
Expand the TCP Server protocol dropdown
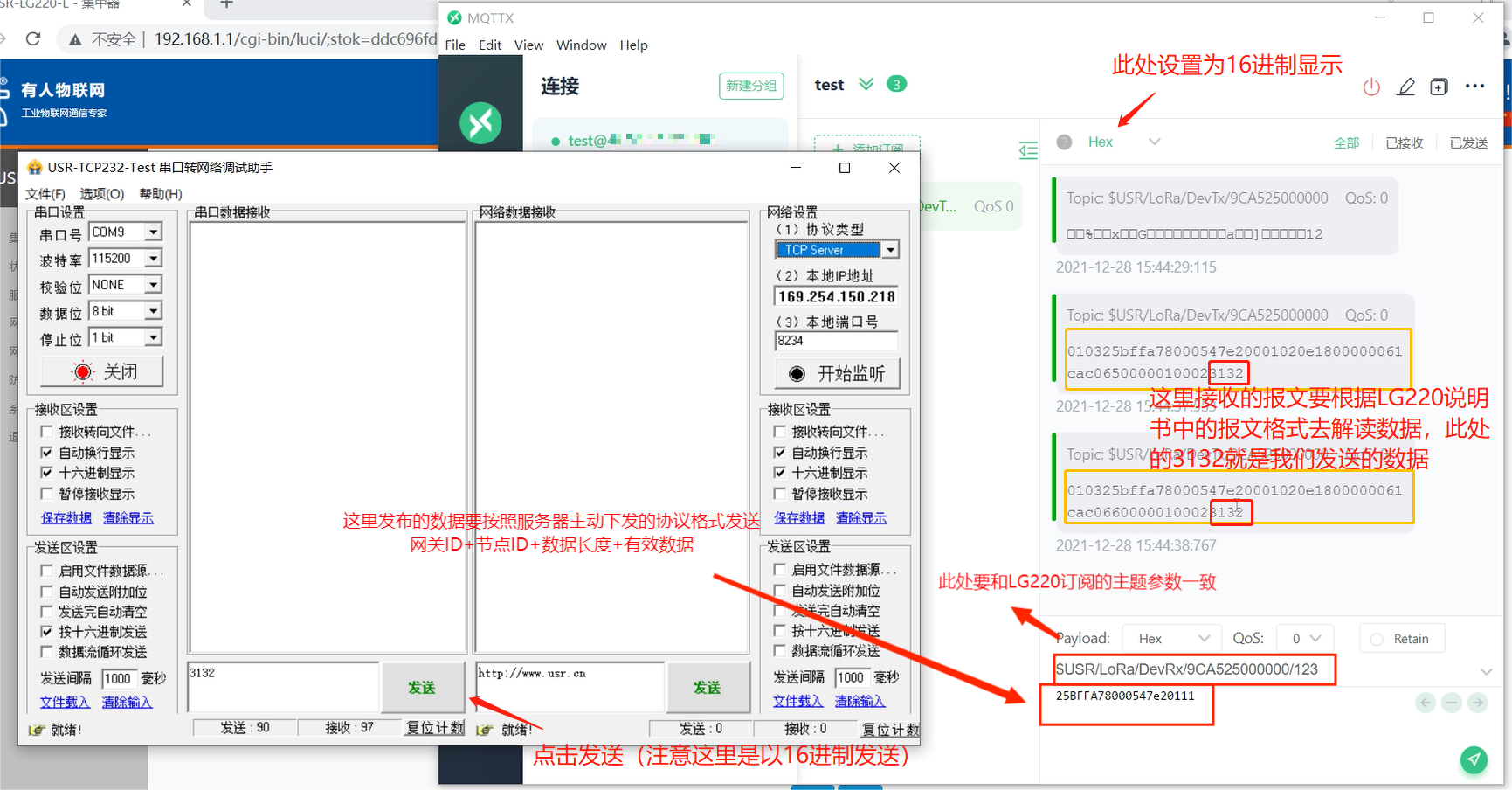click(x=889, y=250)
